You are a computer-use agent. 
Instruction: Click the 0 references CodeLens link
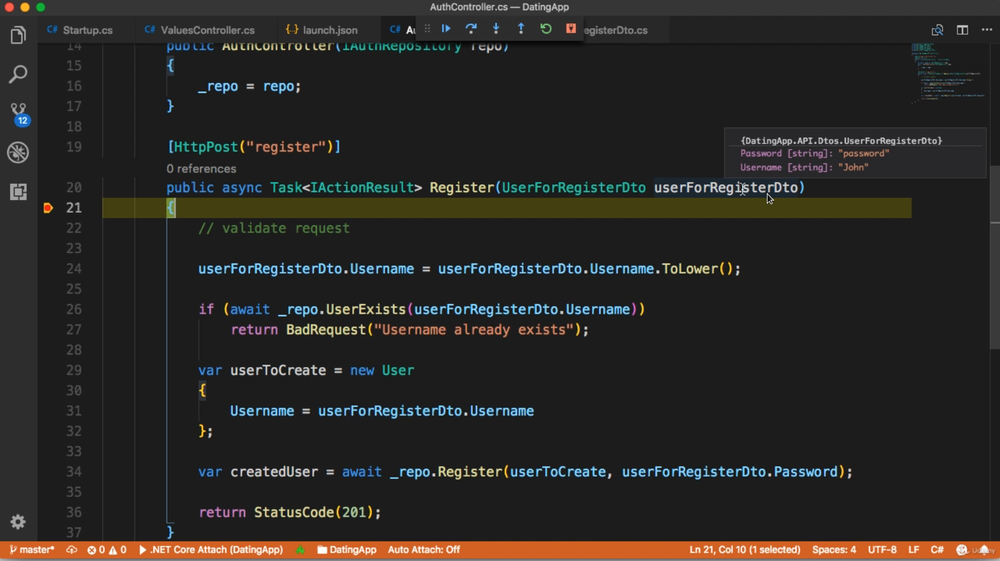[x=201, y=169]
